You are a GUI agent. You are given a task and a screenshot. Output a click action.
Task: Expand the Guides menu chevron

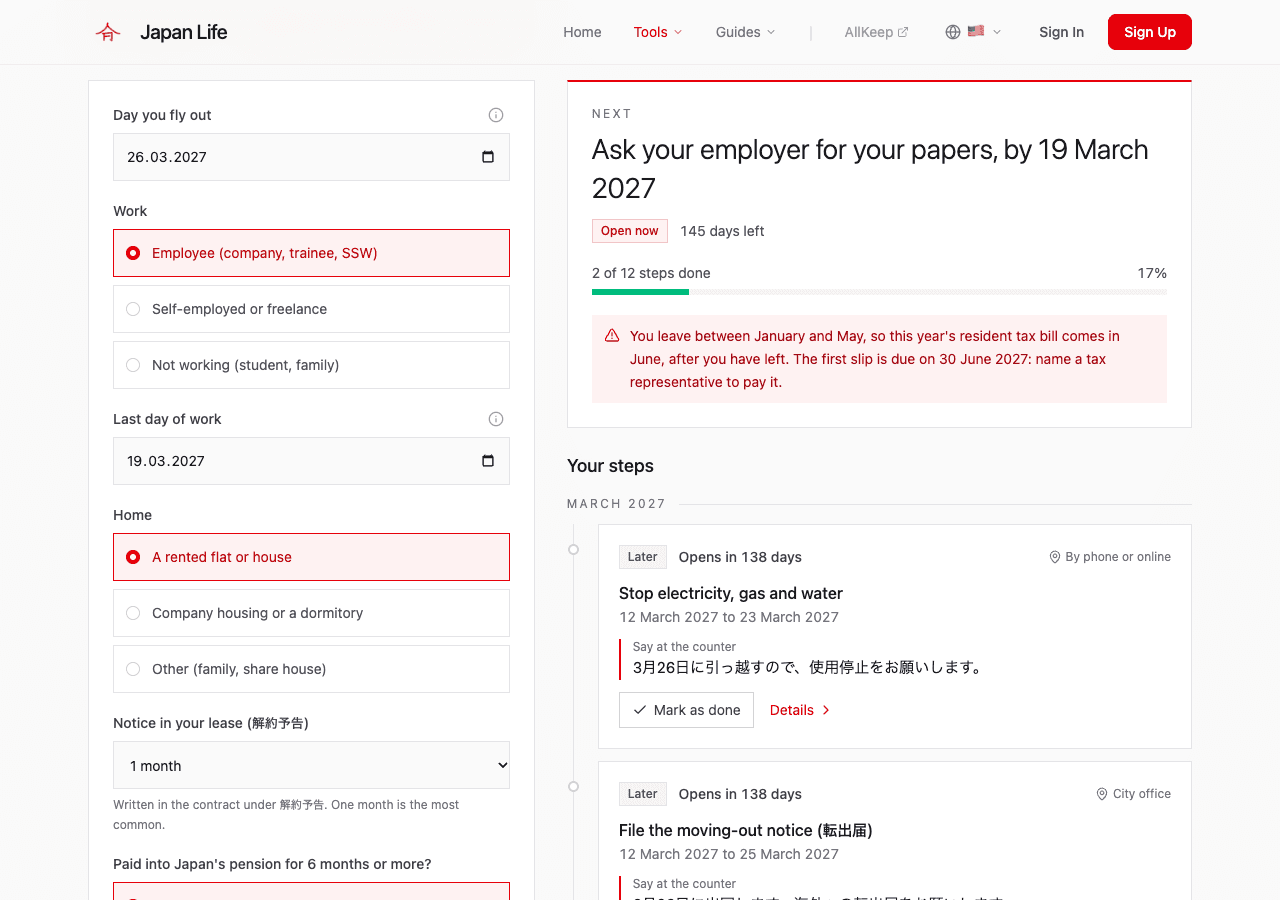771,32
